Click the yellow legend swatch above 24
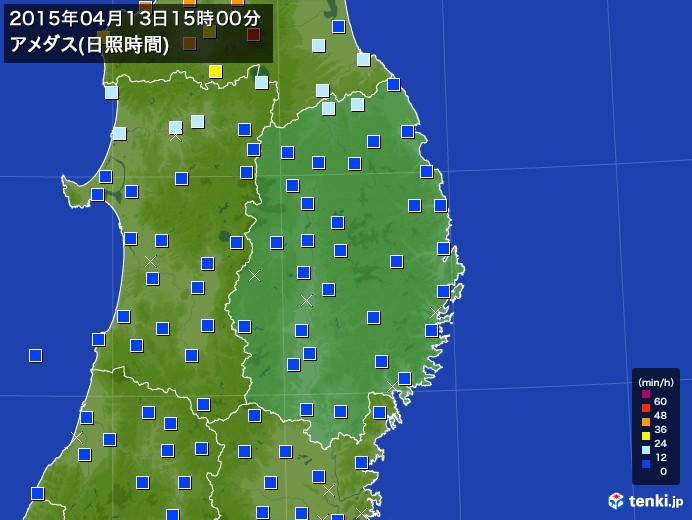 click(x=646, y=436)
